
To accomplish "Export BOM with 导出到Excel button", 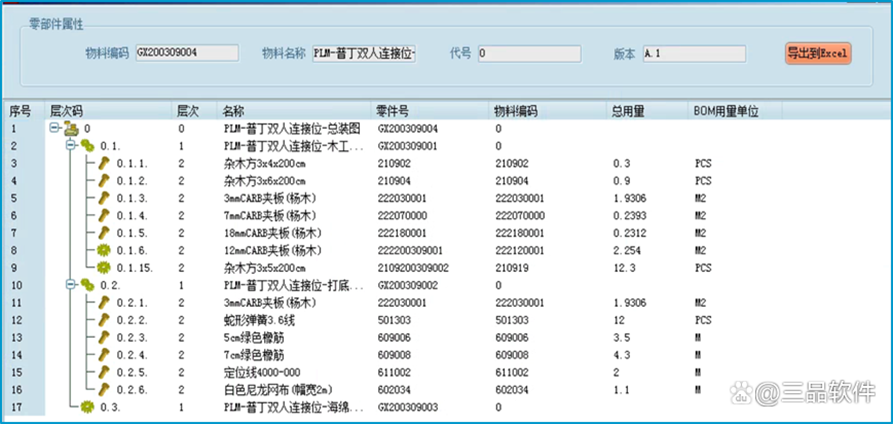I will click(817, 53).
